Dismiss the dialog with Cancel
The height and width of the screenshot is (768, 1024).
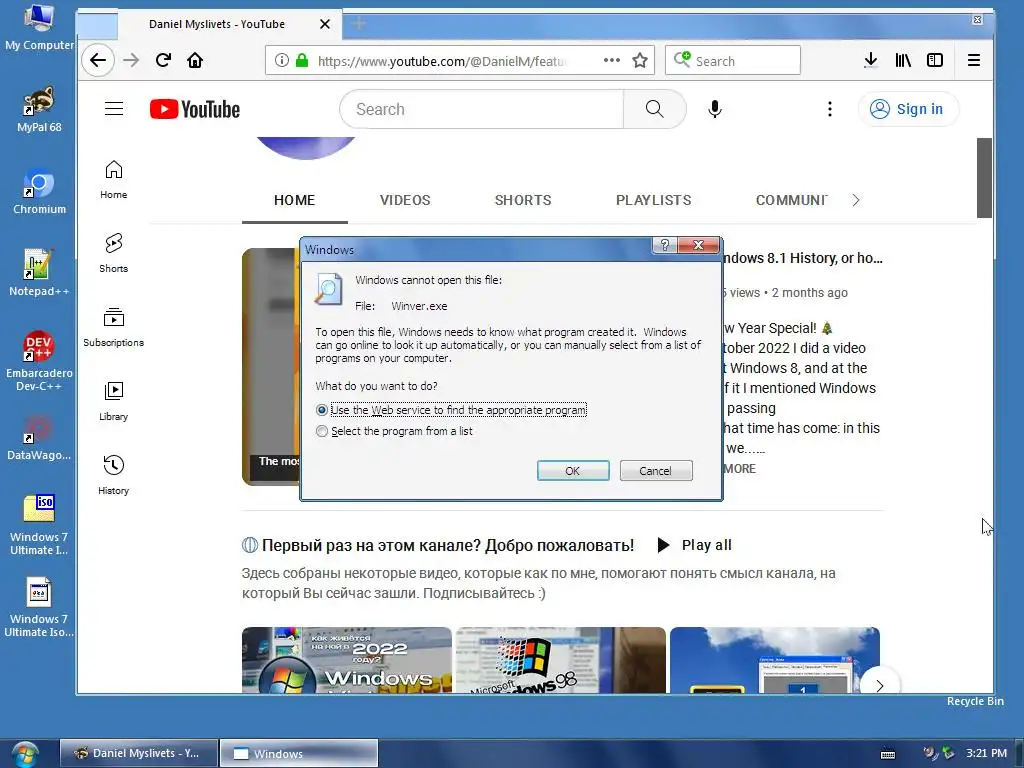coord(656,471)
